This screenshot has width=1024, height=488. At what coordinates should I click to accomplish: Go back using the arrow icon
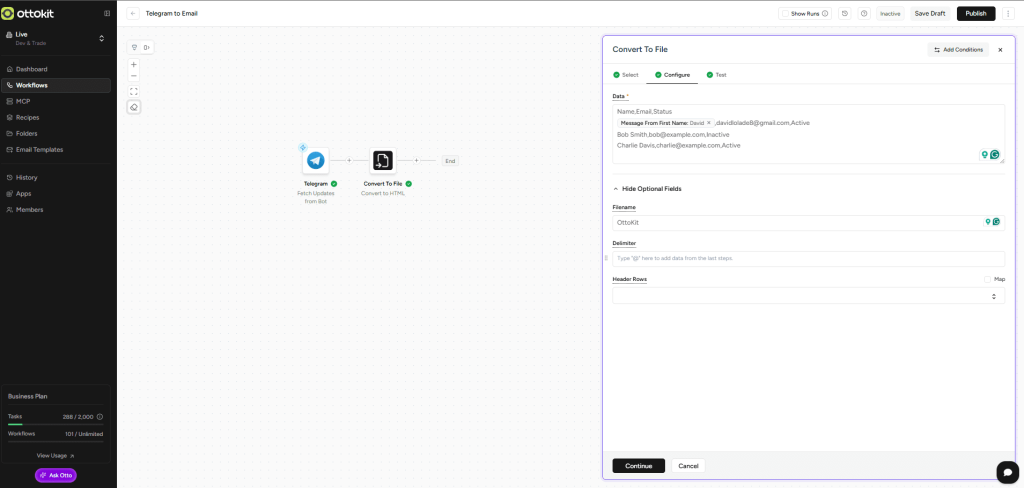pos(133,14)
